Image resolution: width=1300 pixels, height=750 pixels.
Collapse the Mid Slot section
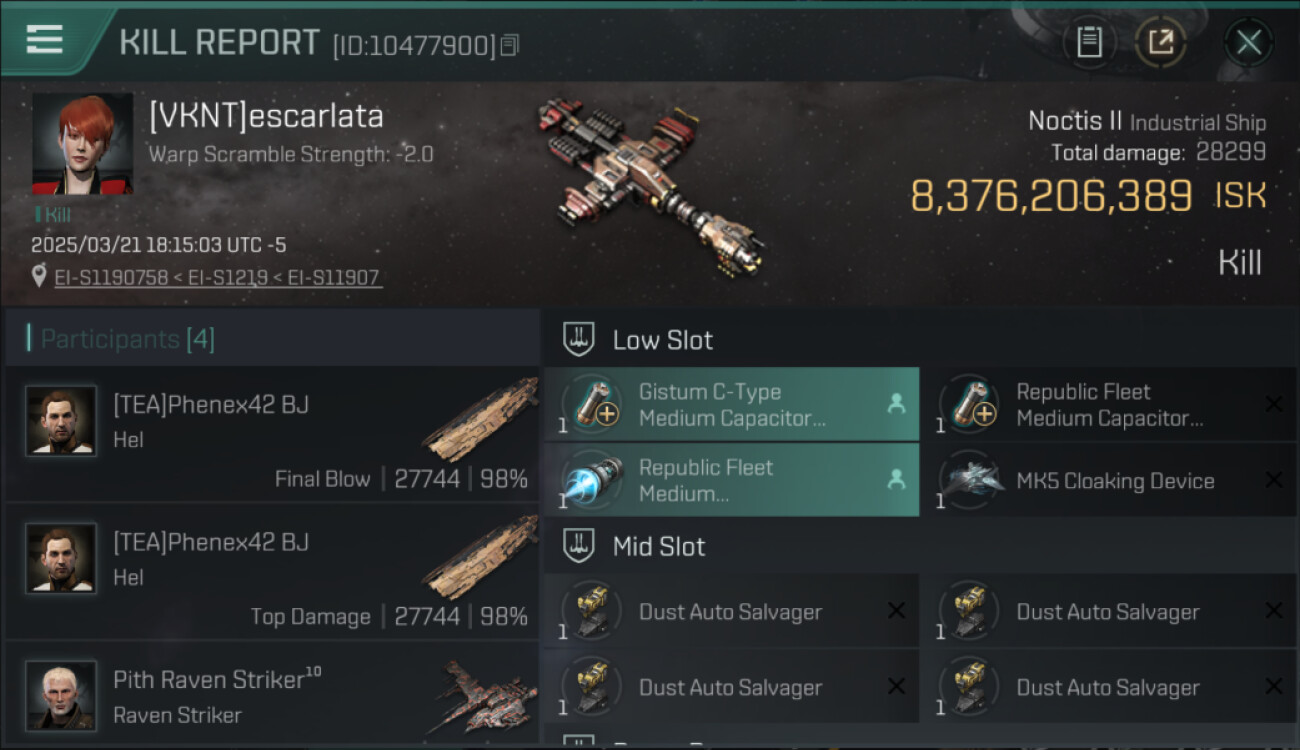[x=579, y=546]
